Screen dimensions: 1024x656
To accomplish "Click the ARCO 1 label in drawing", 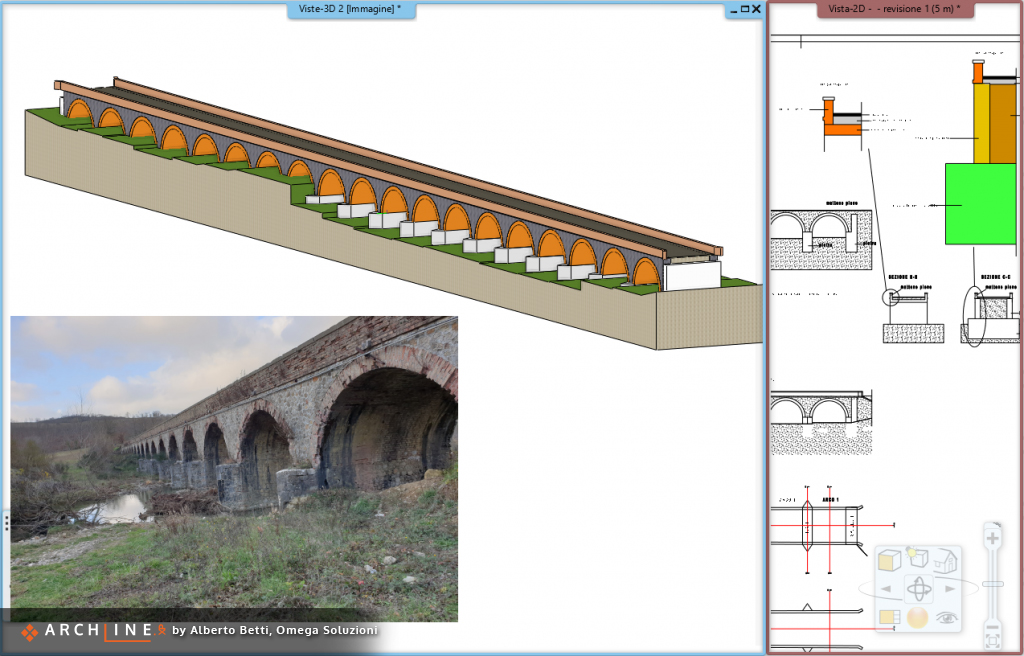I will tap(830, 500).
